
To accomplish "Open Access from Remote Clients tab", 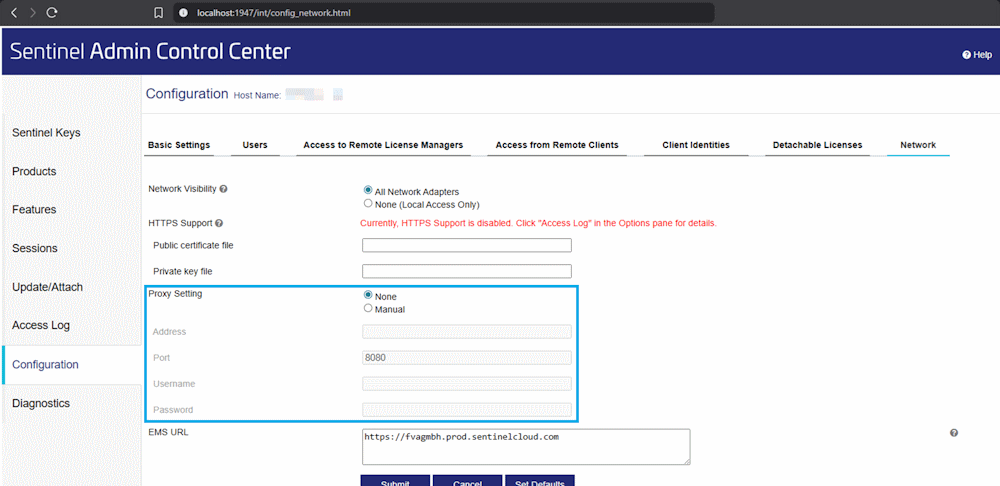I will point(557,145).
